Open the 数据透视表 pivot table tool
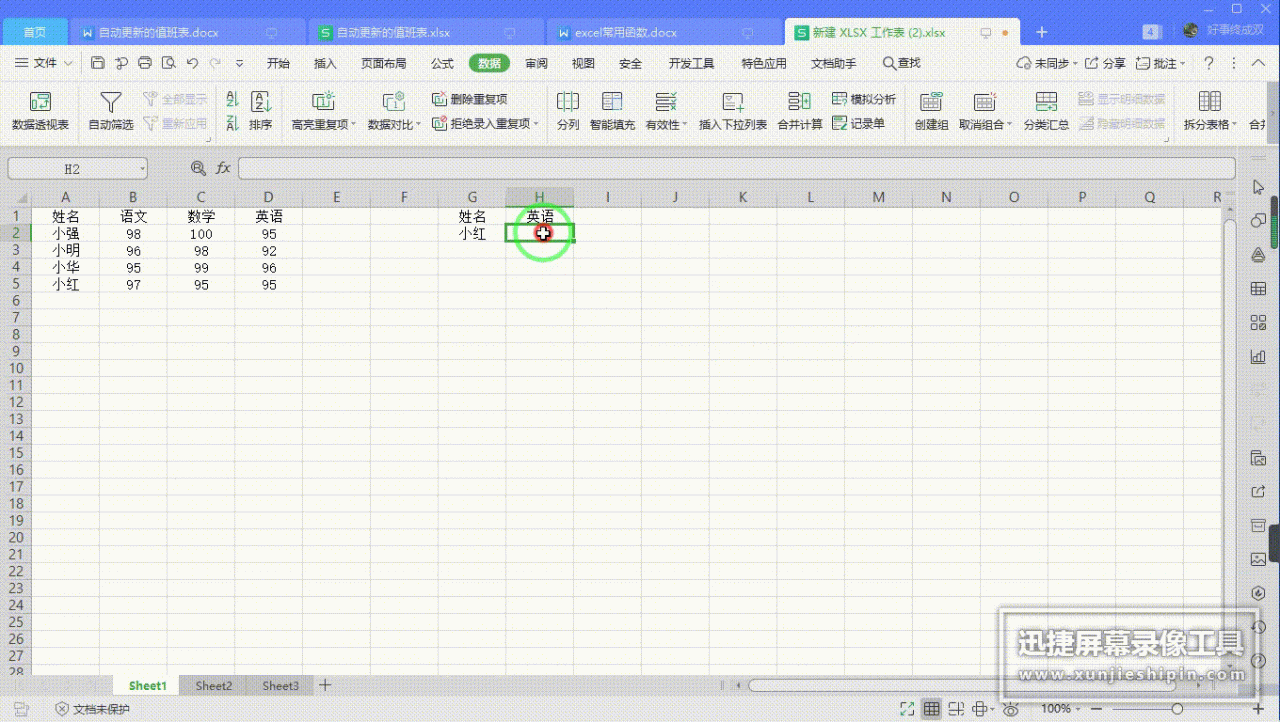 click(40, 111)
